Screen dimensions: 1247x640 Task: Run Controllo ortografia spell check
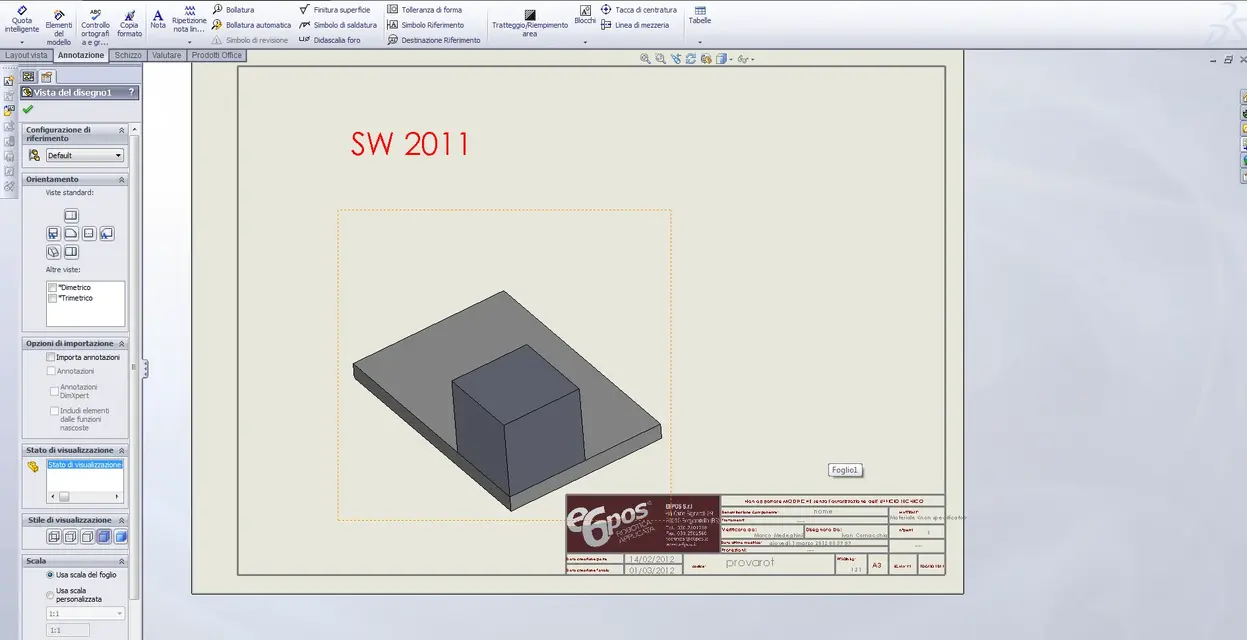click(95, 26)
